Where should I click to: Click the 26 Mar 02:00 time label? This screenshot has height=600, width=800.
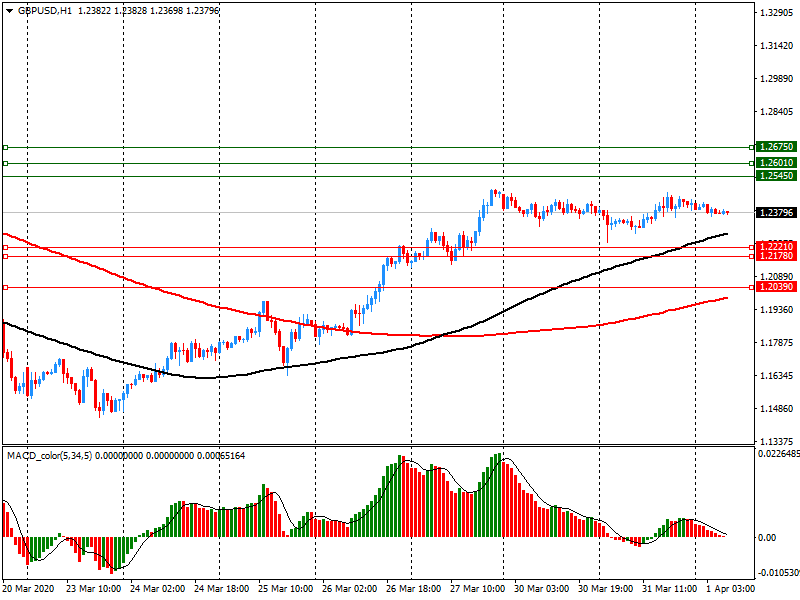[349, 589]
